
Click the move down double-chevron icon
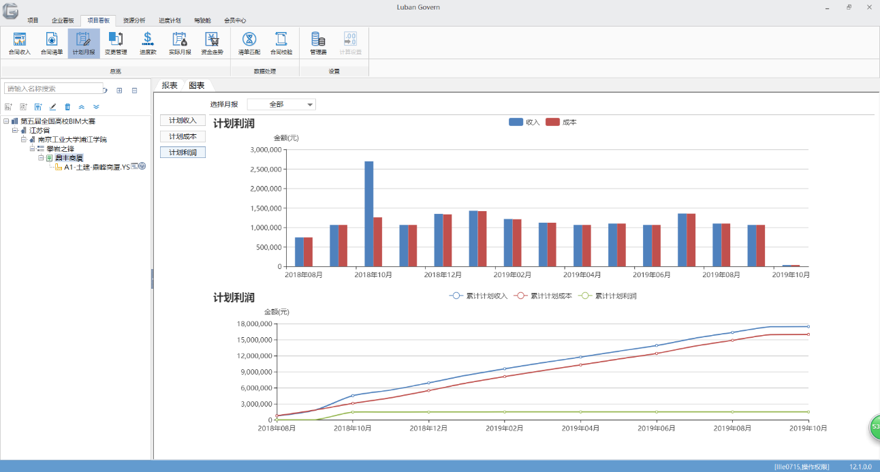pyautogui.click(x=97, y=107)
